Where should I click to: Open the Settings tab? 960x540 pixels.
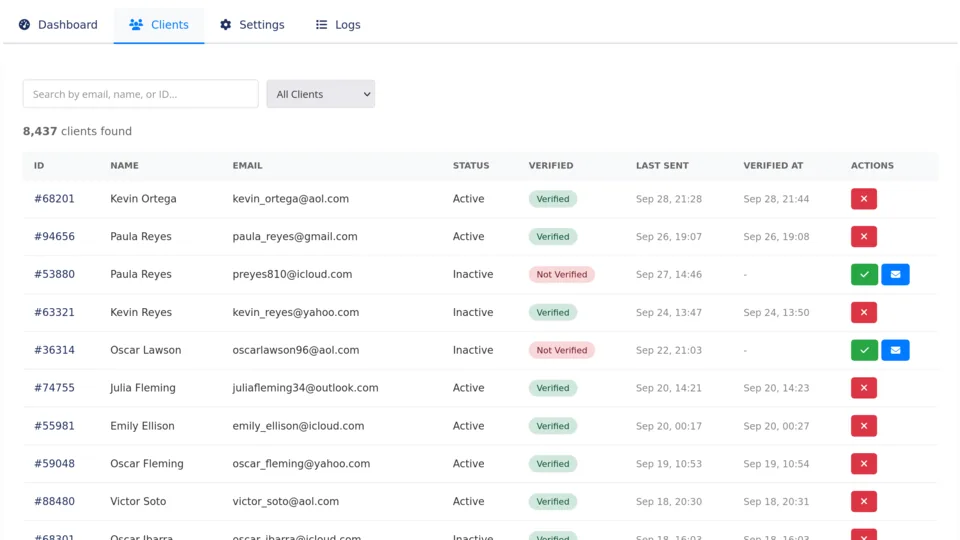252,25
